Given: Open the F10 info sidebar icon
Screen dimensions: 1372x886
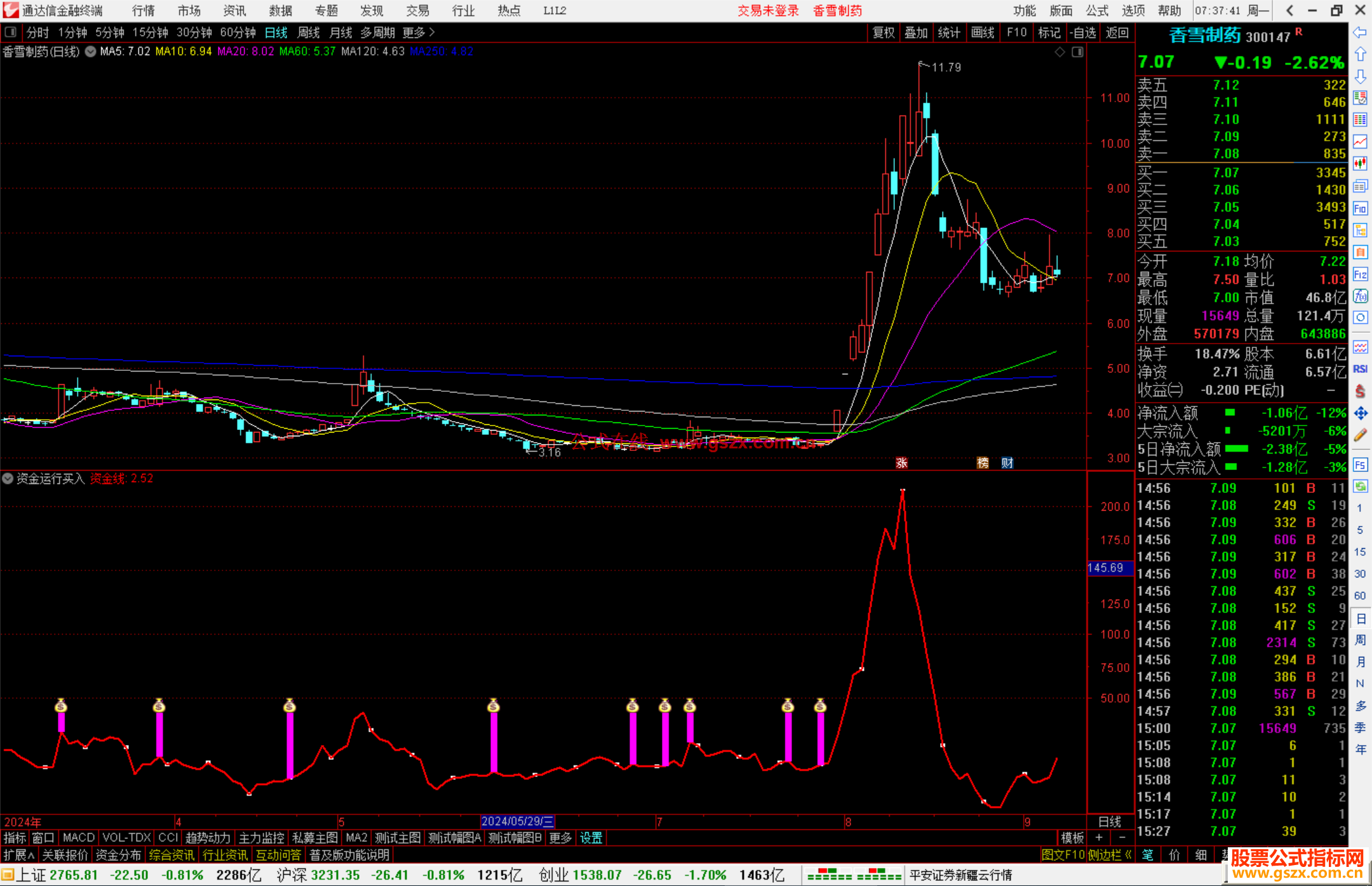Looking at the screenshot, I should (1360, 208).
